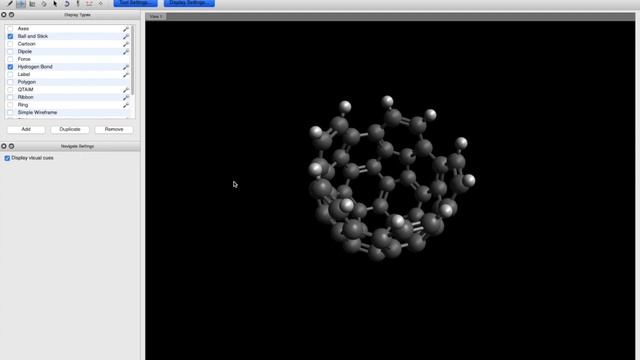Select the Align tool
Viewport: 640px width, 360px height.
coord(100,3)
